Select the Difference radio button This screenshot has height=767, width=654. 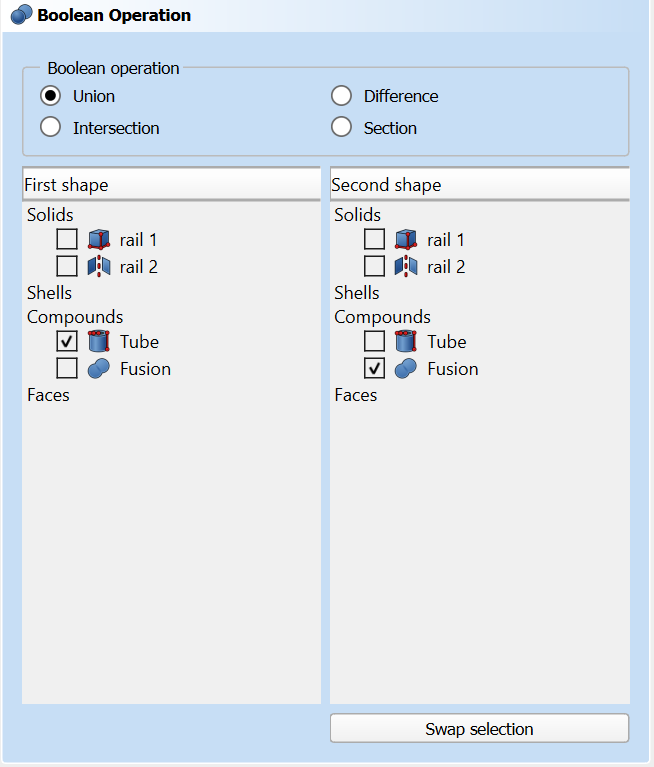(x=342, y=96)
